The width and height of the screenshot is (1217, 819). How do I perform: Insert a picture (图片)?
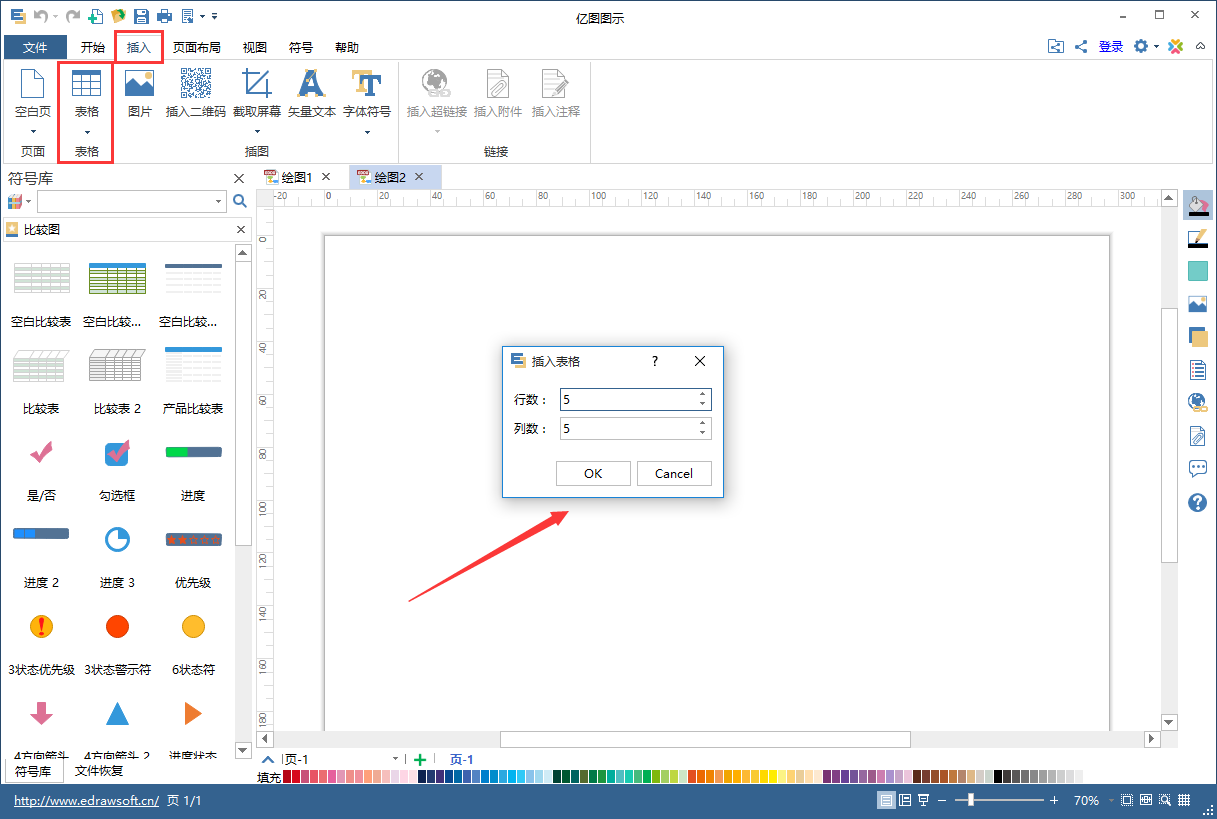[140, 93]
